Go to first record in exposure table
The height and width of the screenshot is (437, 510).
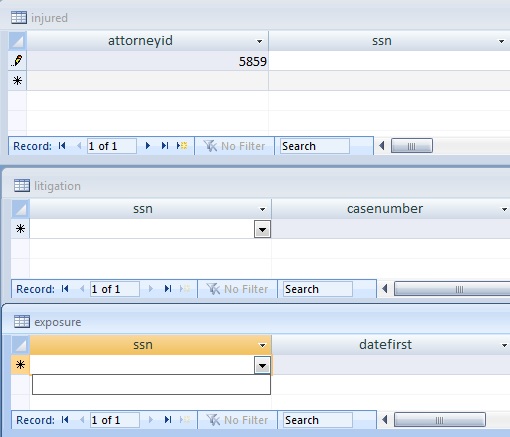65,420
